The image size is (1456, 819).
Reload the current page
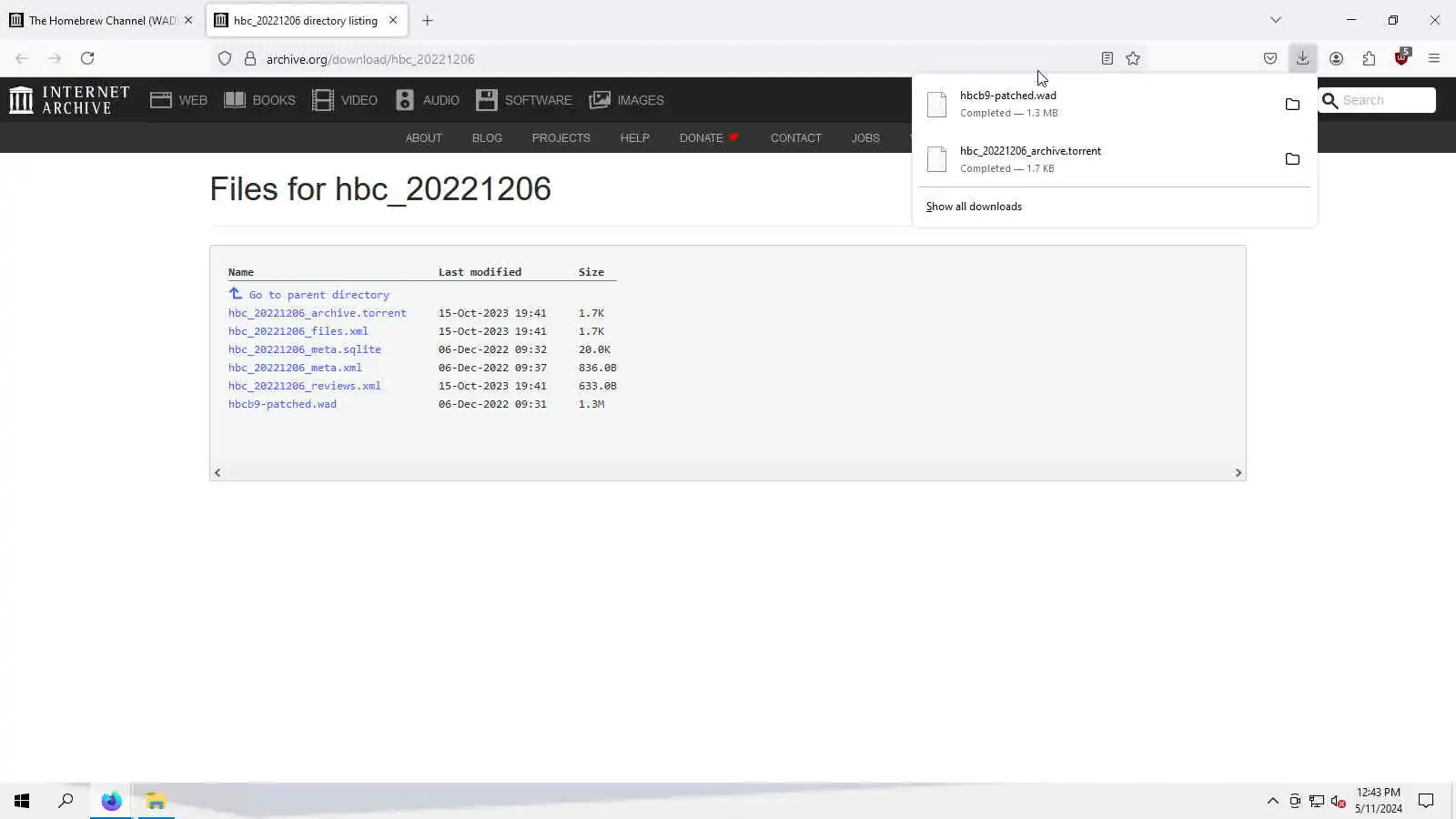pos(87,58)
